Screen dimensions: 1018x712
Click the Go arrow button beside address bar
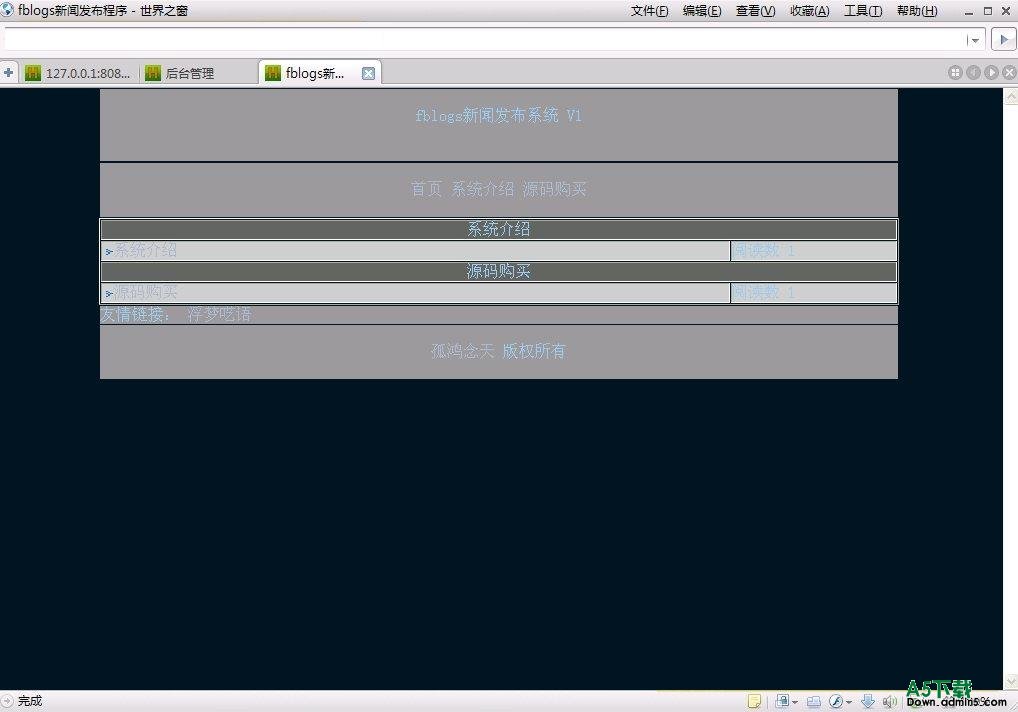pos(1004,40)
